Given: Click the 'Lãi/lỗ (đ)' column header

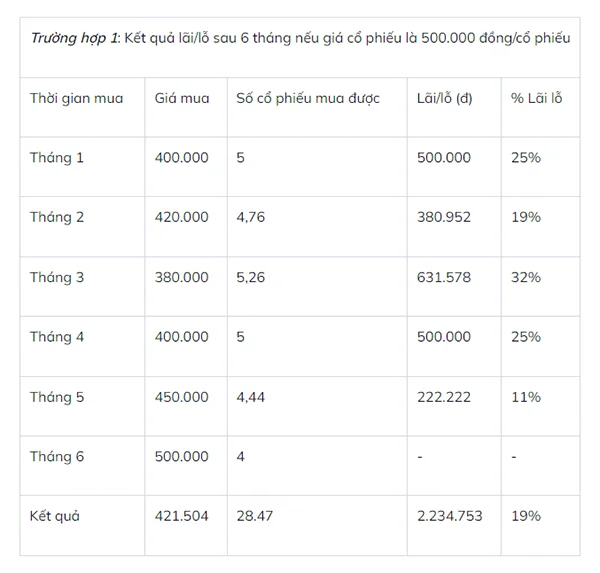Looking at the screenshot, I should pos(444,99).
